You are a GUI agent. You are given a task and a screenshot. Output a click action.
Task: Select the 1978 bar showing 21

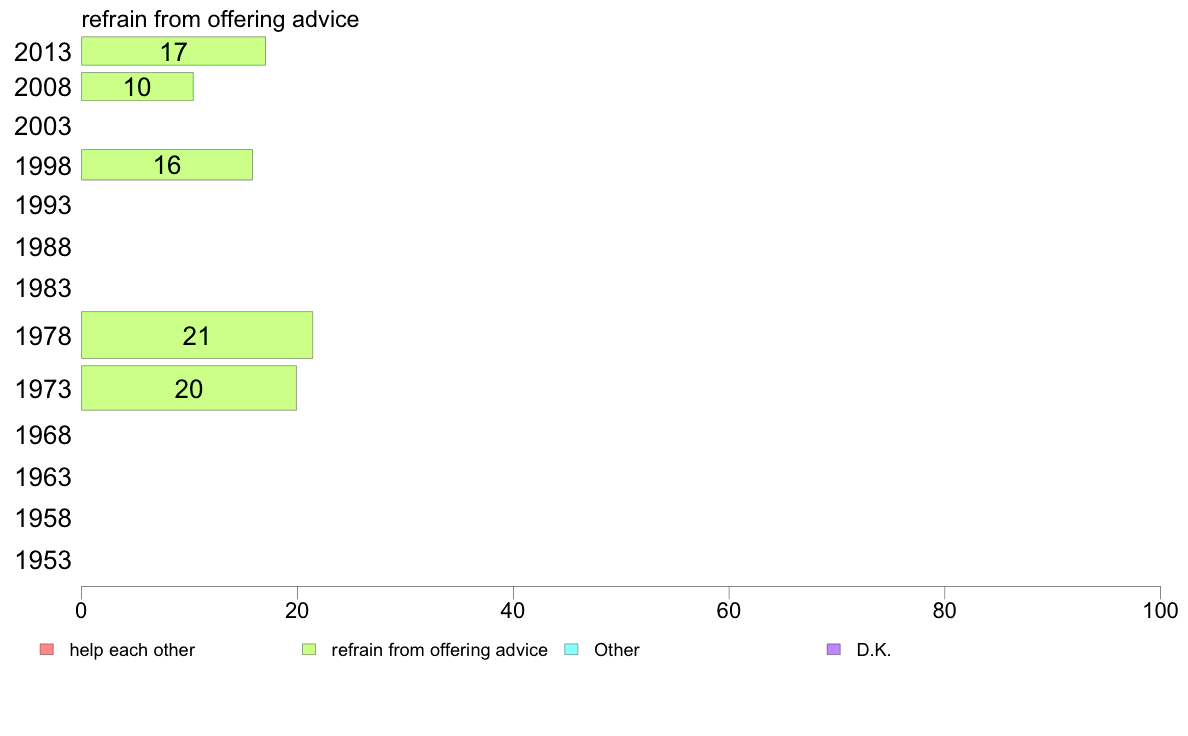click(x=197, y=335)
